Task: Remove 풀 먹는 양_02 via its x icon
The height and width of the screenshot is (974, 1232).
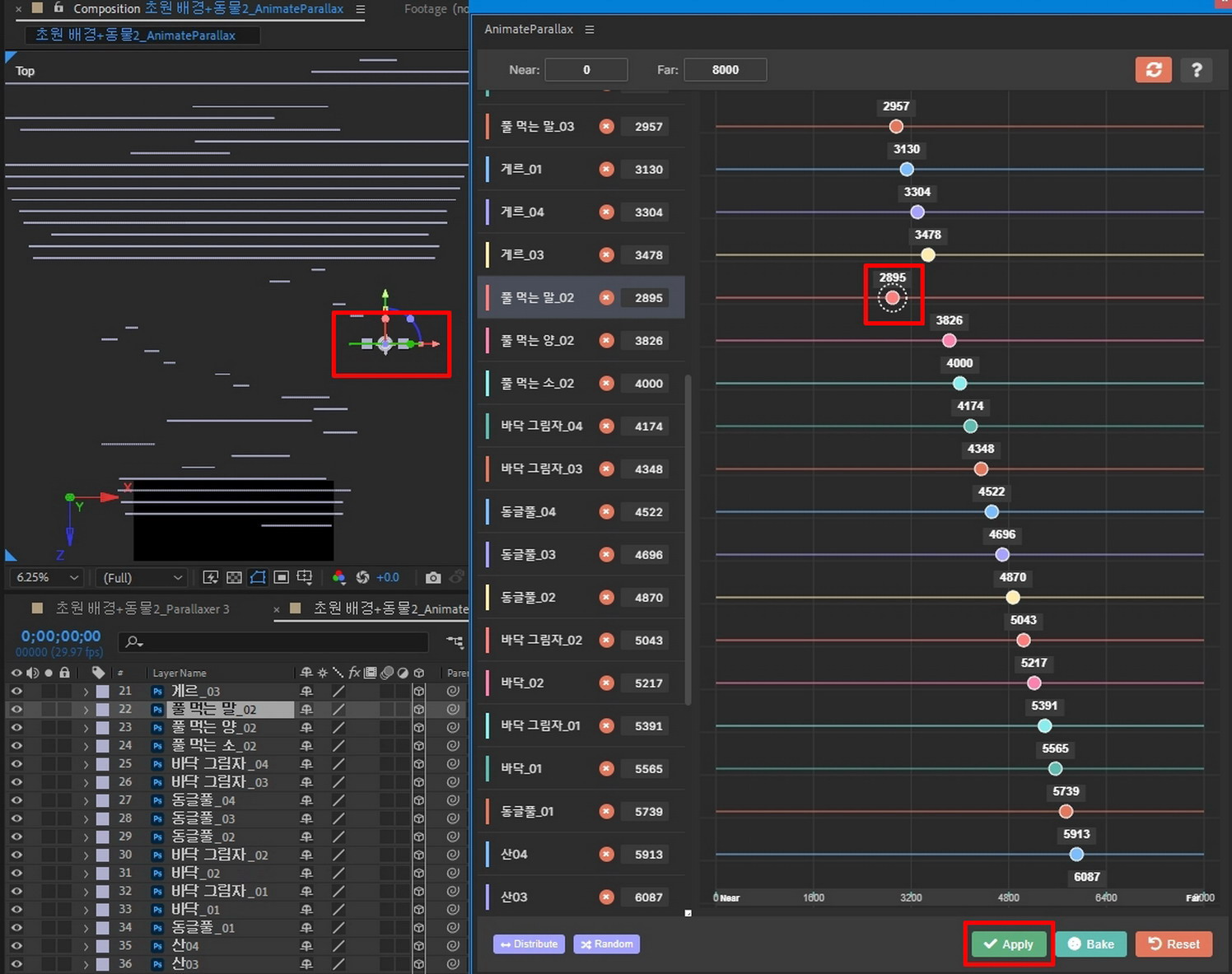Action: coord(606,341)
